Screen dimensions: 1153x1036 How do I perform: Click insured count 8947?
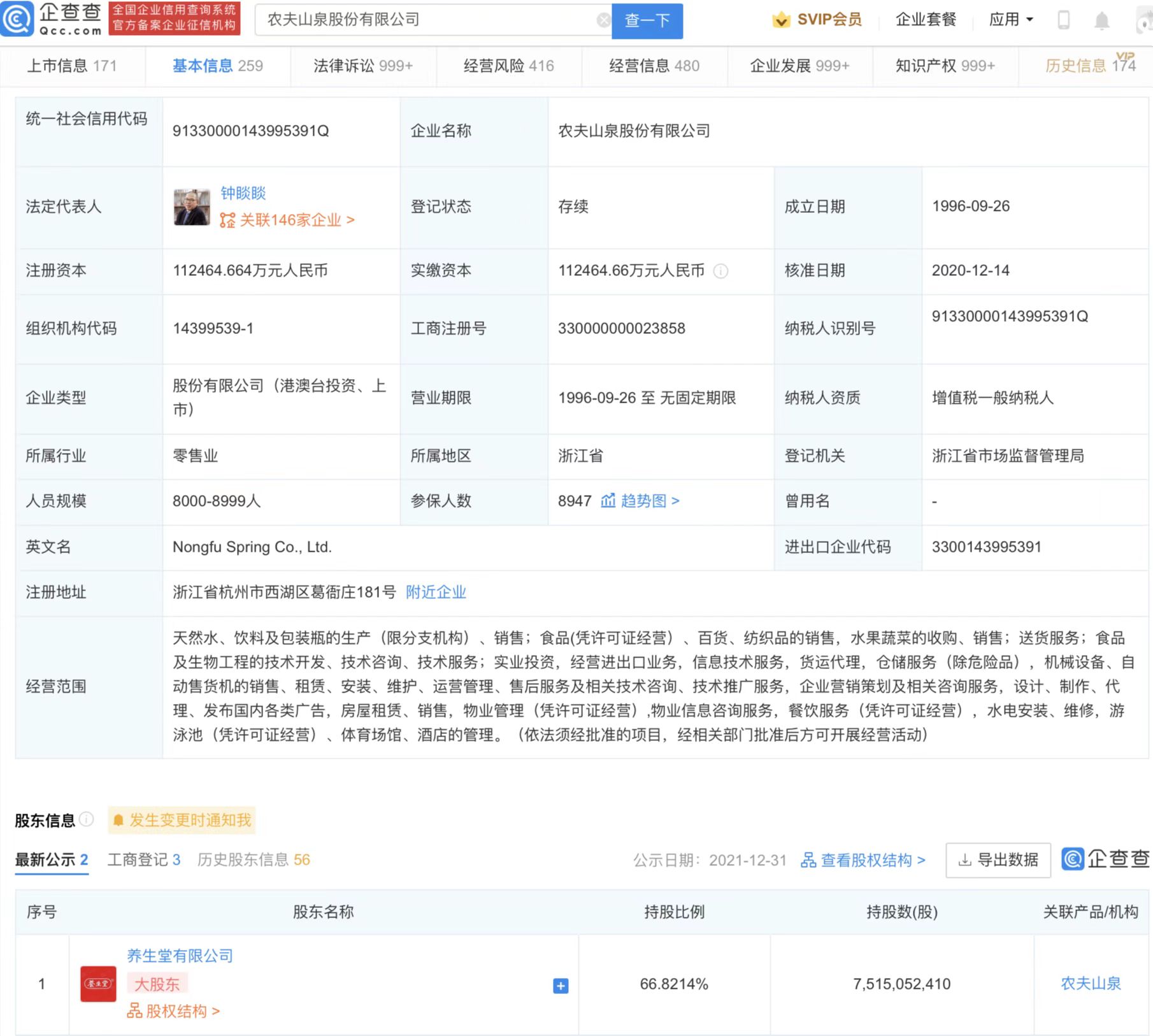575,501
